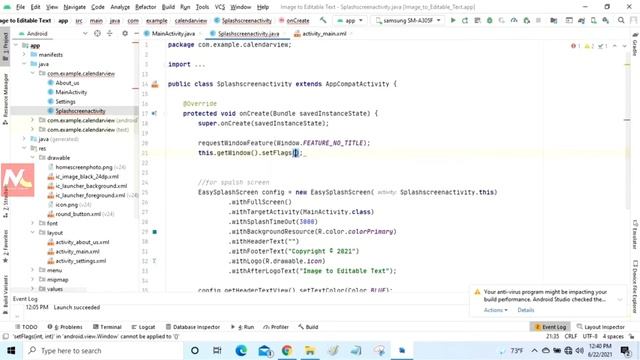Expand the menu folder
This screenshot has height=360, width=640.
pyautogui.click(x=33, y=270)
